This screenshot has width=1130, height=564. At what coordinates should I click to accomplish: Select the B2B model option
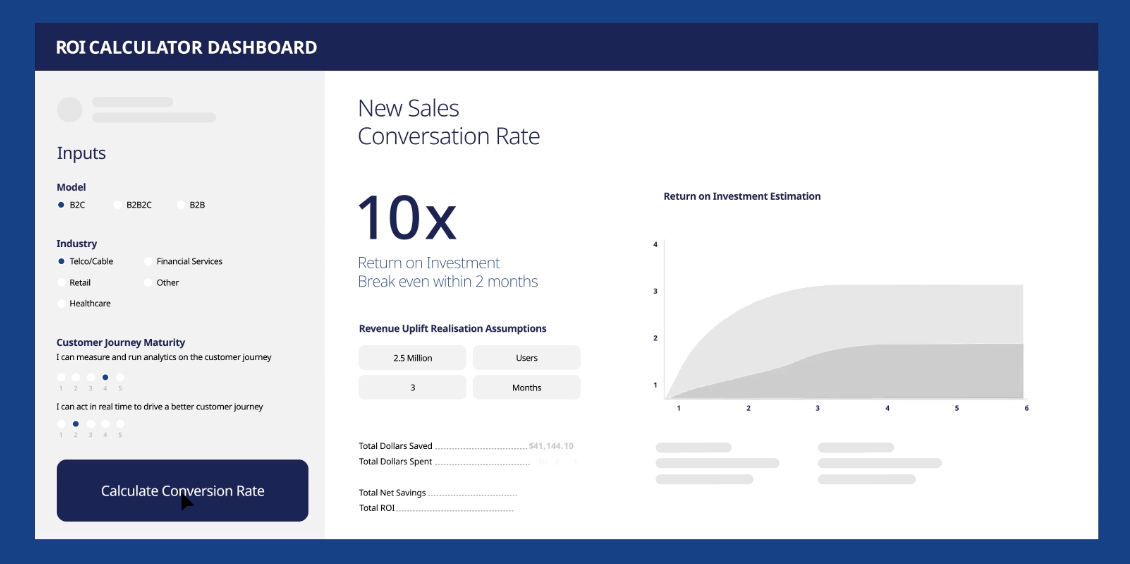181,205
